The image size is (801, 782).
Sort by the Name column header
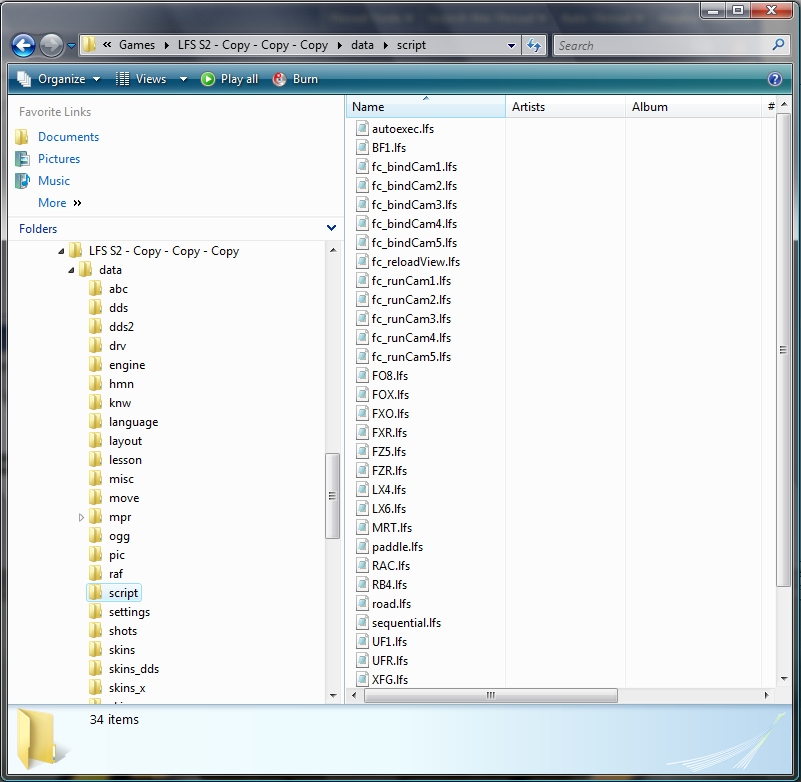coord(426,106)
